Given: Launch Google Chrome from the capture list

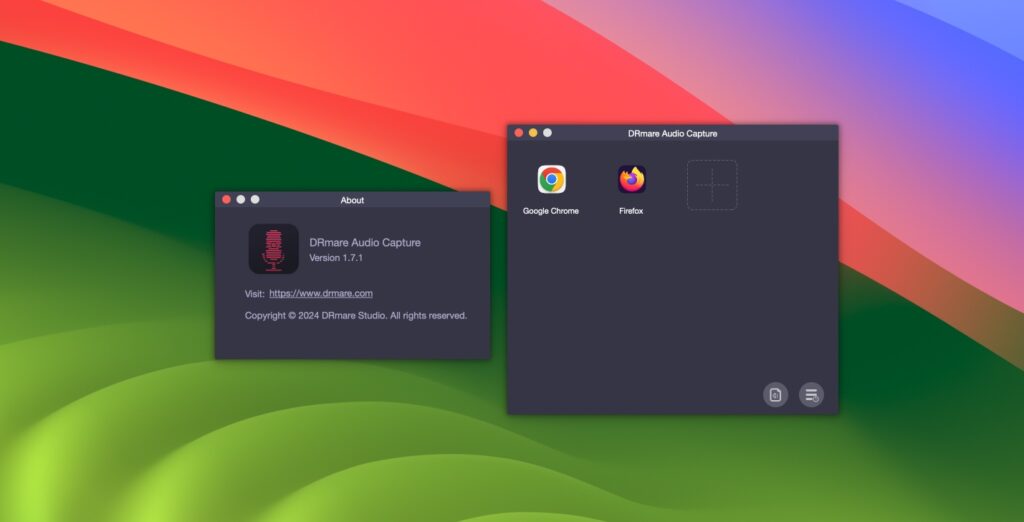Looking at the screenshot, I should point(551,180).
